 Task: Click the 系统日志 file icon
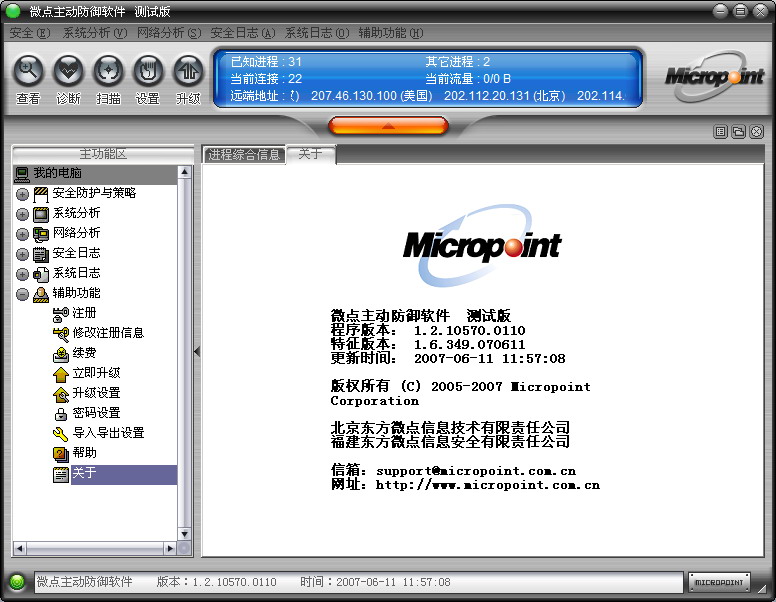41,274
